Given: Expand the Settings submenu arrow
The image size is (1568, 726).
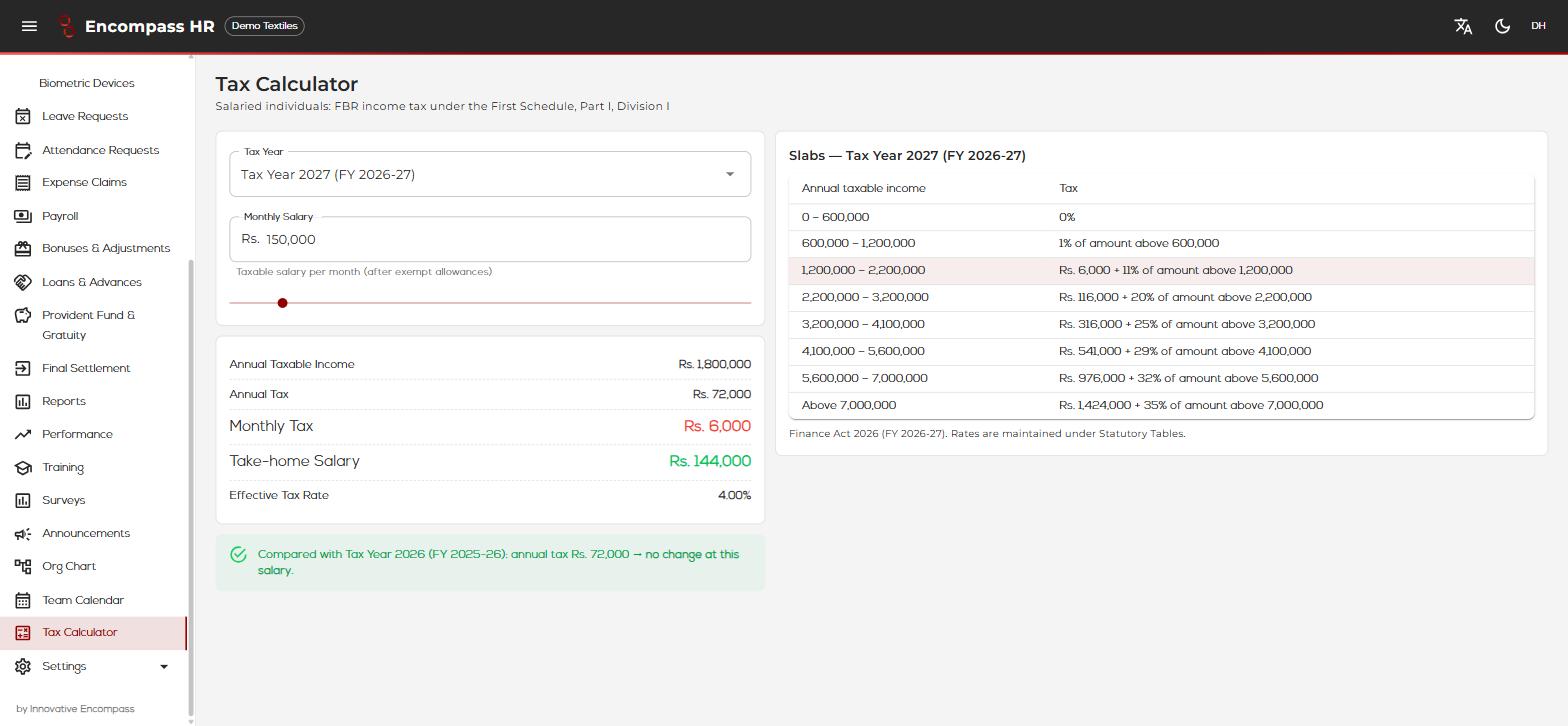Looking at the screenshot, I should [164, 667].
